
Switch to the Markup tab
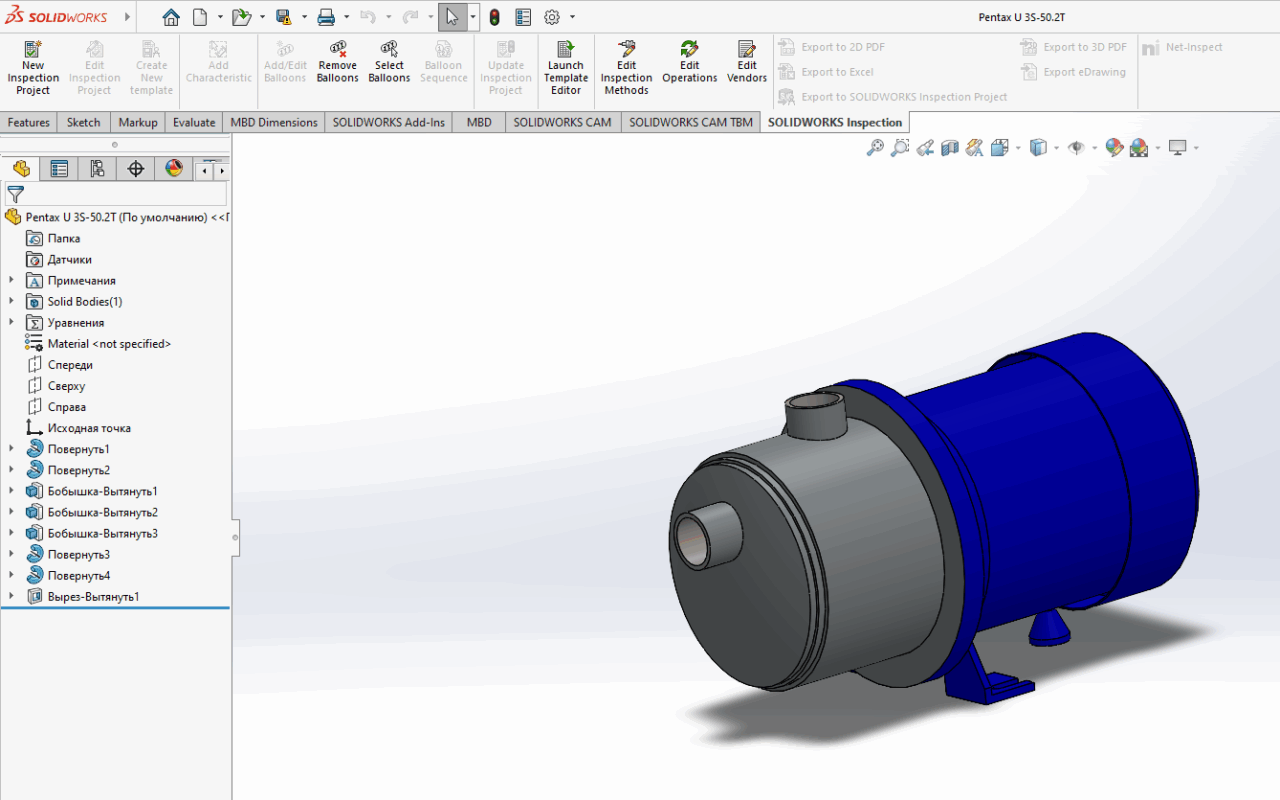point(138,122)
